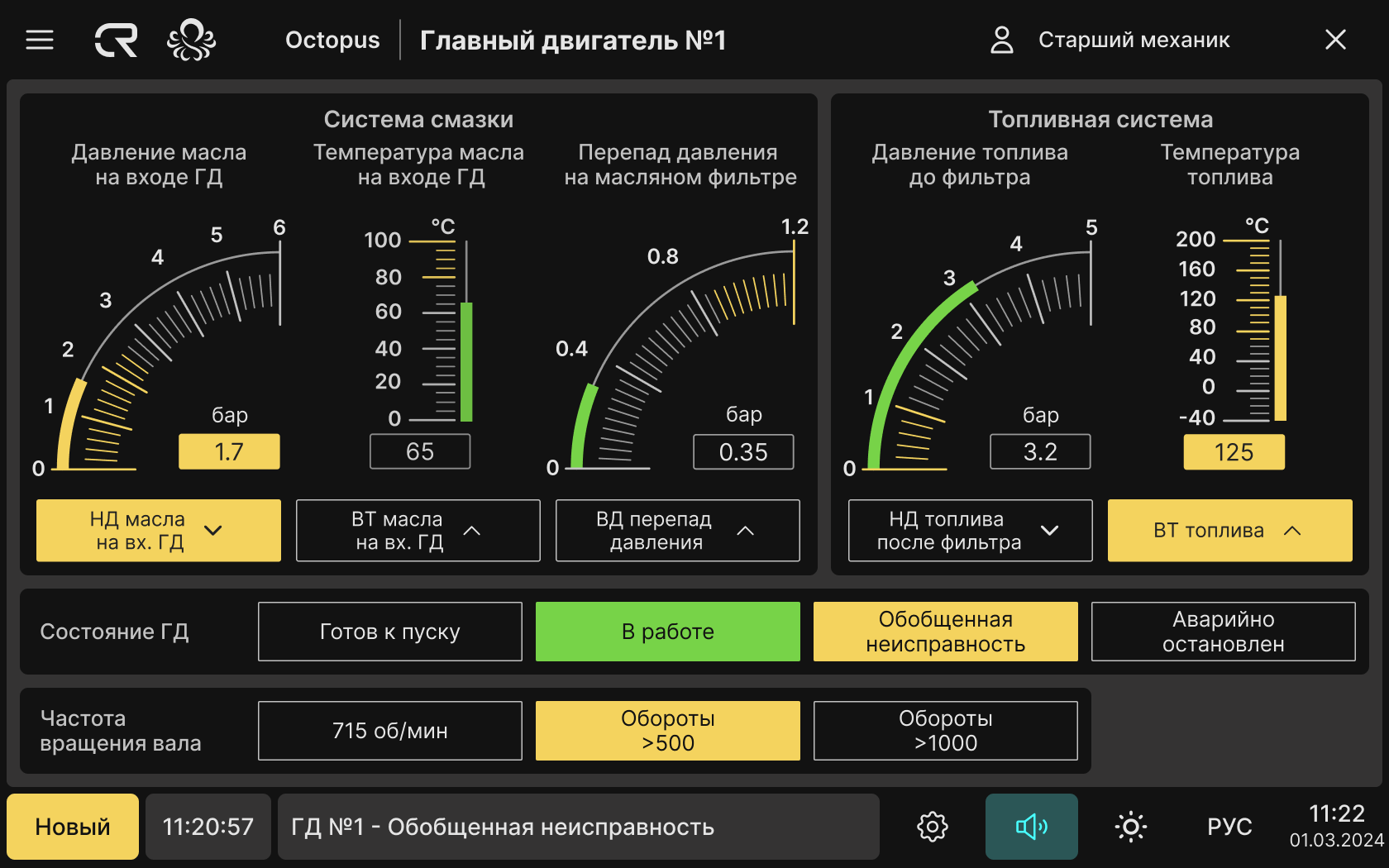Expand ВД перепад давления setpoint
The width and height of the screenshot is (1389, 868).
(x=678, y=531)
